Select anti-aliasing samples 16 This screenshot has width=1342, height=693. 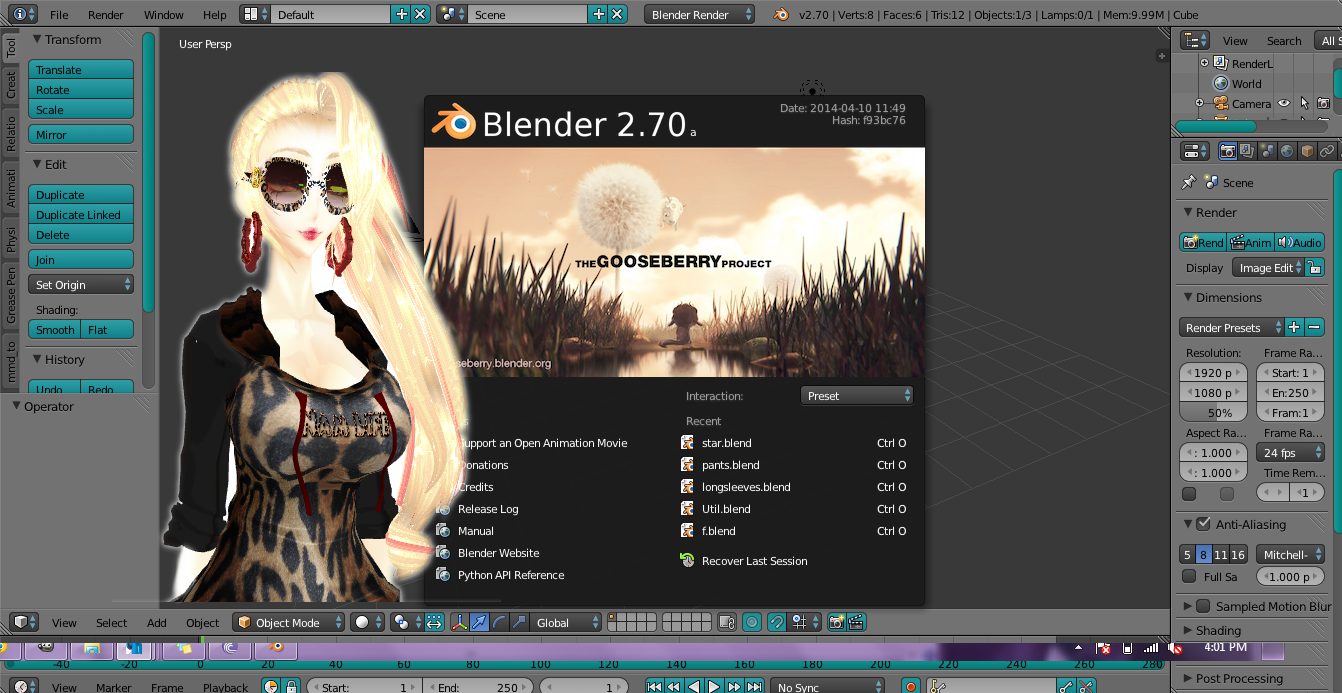1238,554
